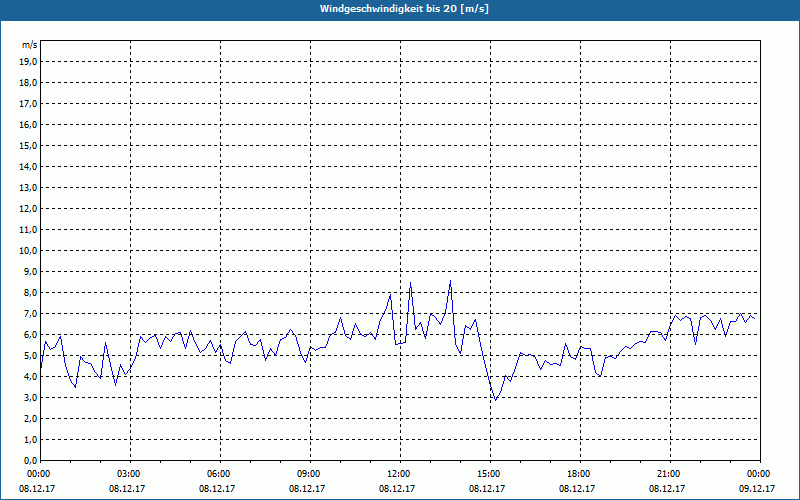Click the 15:00 time label

[490, 474]
